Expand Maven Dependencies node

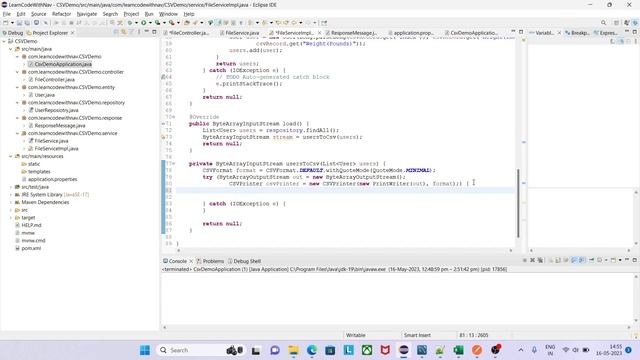[11, 202]
